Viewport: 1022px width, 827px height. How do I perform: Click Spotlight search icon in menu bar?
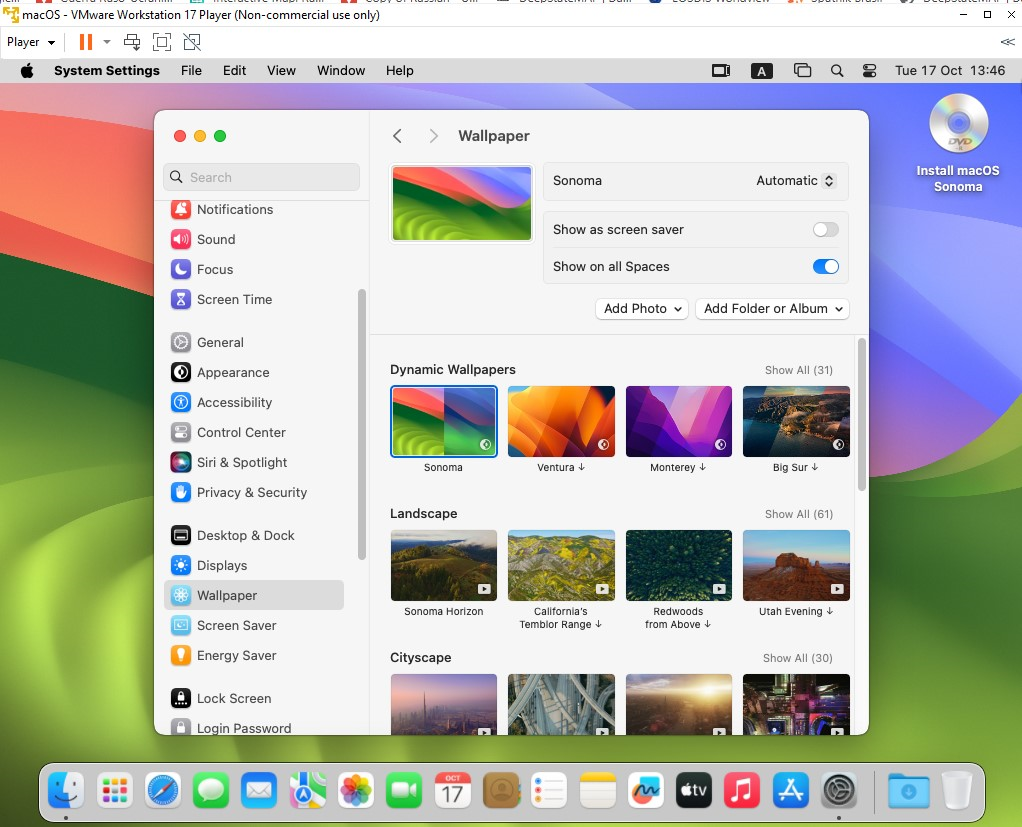tap(837, 71)
